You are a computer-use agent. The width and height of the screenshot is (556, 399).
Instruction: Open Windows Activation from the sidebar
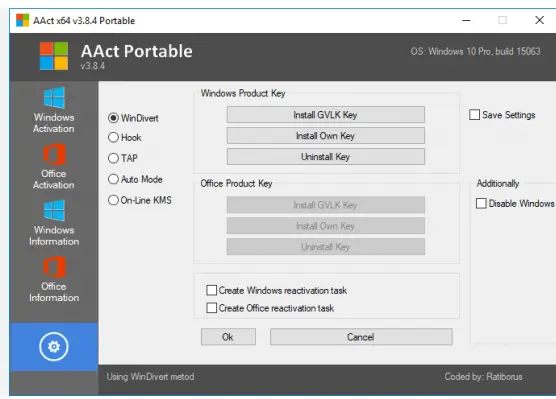tap(54, 110)
